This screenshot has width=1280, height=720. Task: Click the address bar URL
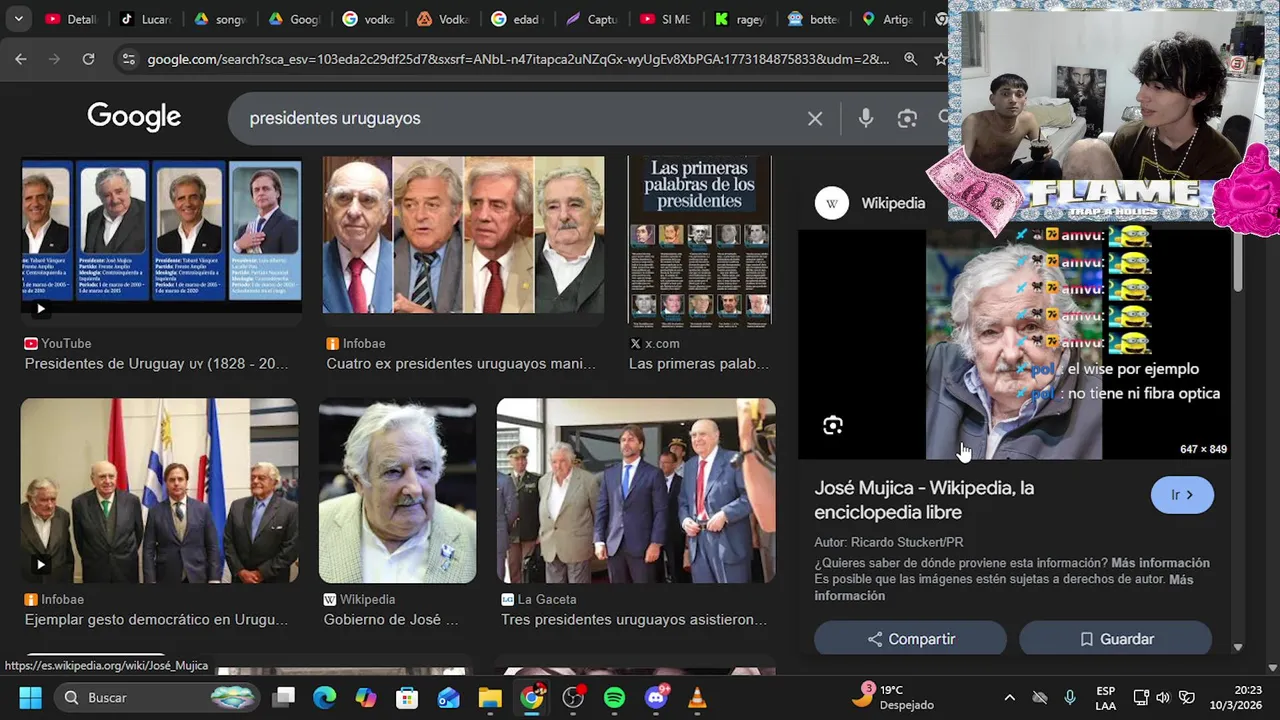click(518, 59)
